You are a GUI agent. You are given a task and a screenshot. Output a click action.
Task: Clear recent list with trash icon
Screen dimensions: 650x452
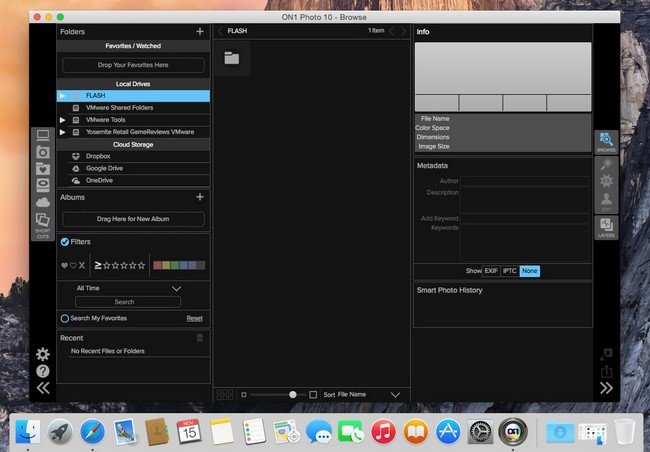[200, 338]
